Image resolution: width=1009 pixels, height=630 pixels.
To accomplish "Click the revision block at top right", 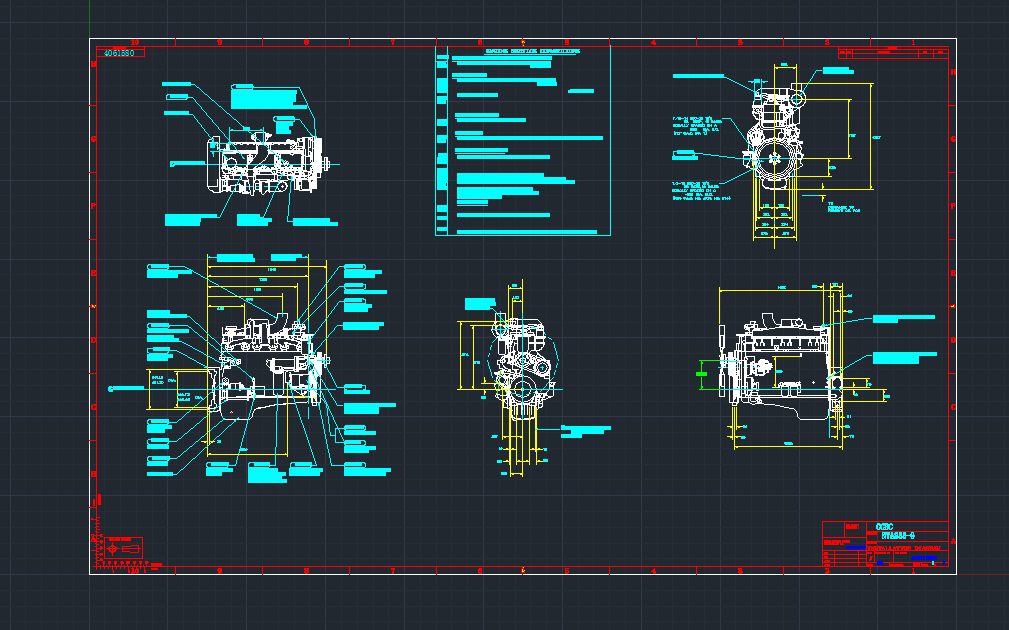I will pyautogui.click(x=893, y=53).
